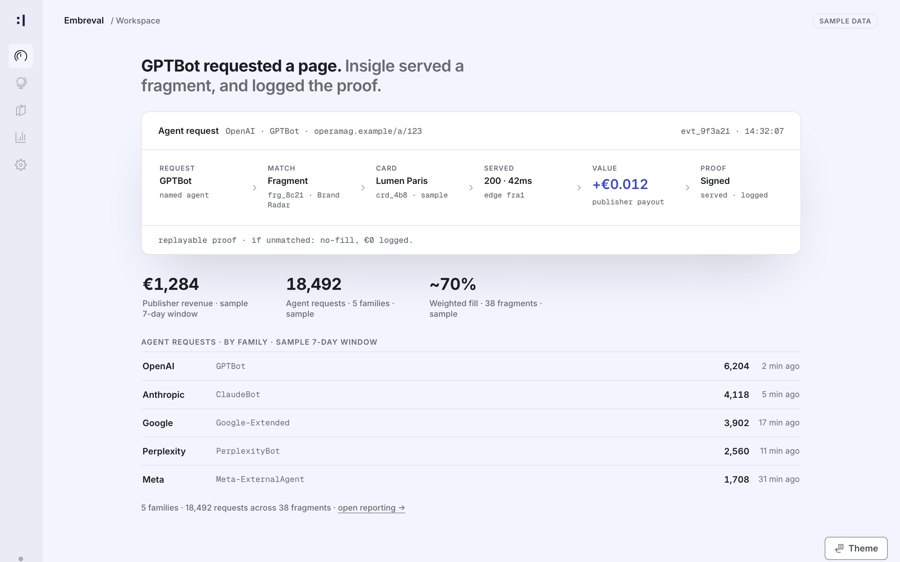Click the Insigle logo mark in sidebar

21,21
